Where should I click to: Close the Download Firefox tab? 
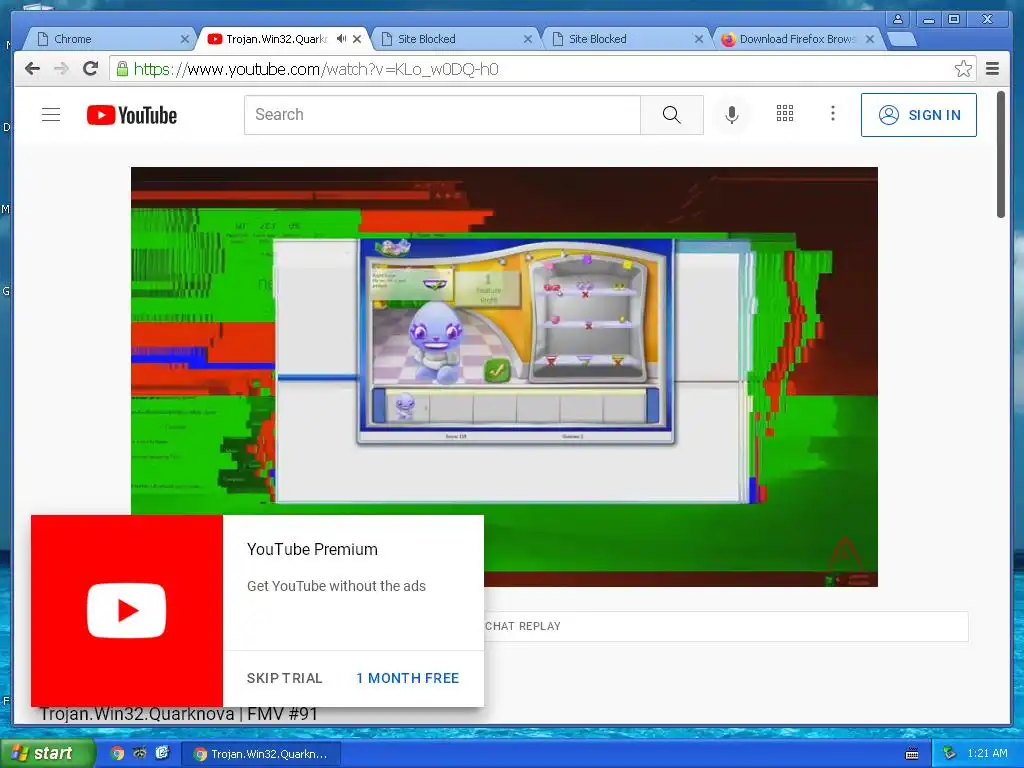(x=870, y=39)
